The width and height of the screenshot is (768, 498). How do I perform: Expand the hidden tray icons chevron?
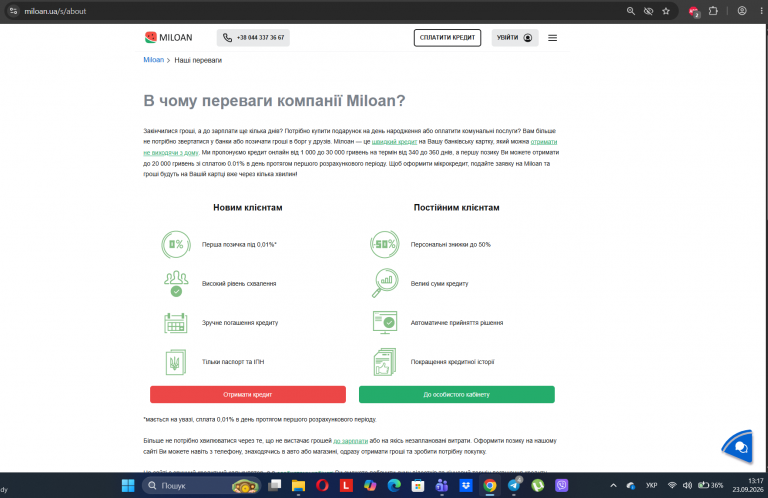(613, 485)
